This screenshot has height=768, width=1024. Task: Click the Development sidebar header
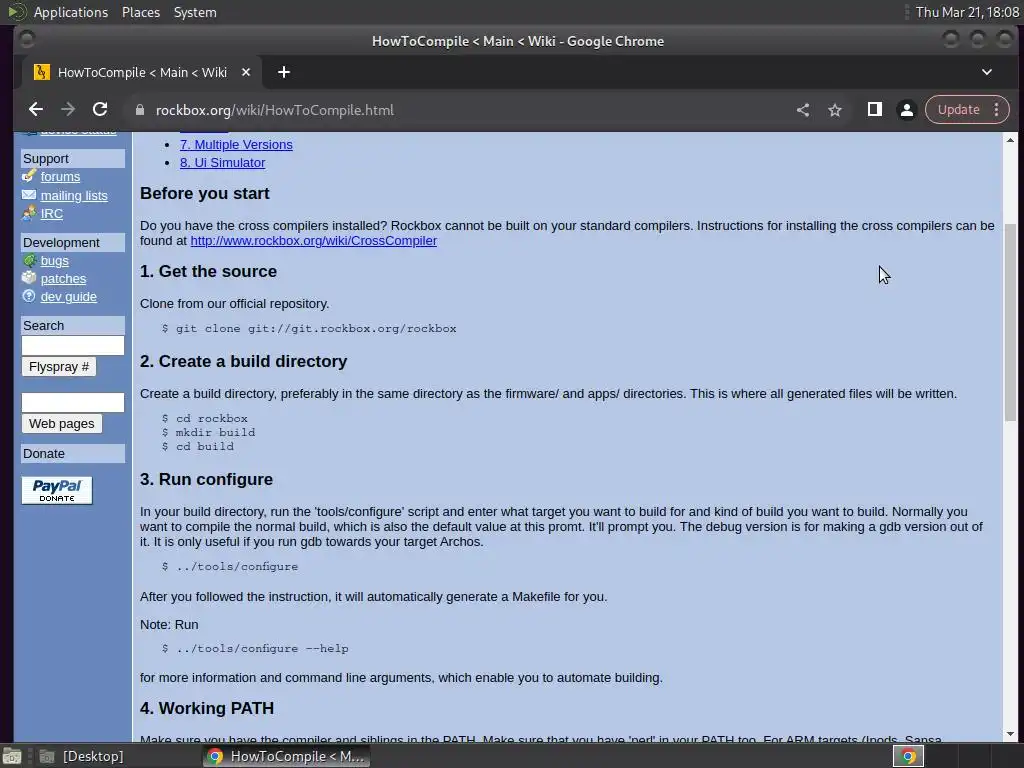[x=72, y=242]
